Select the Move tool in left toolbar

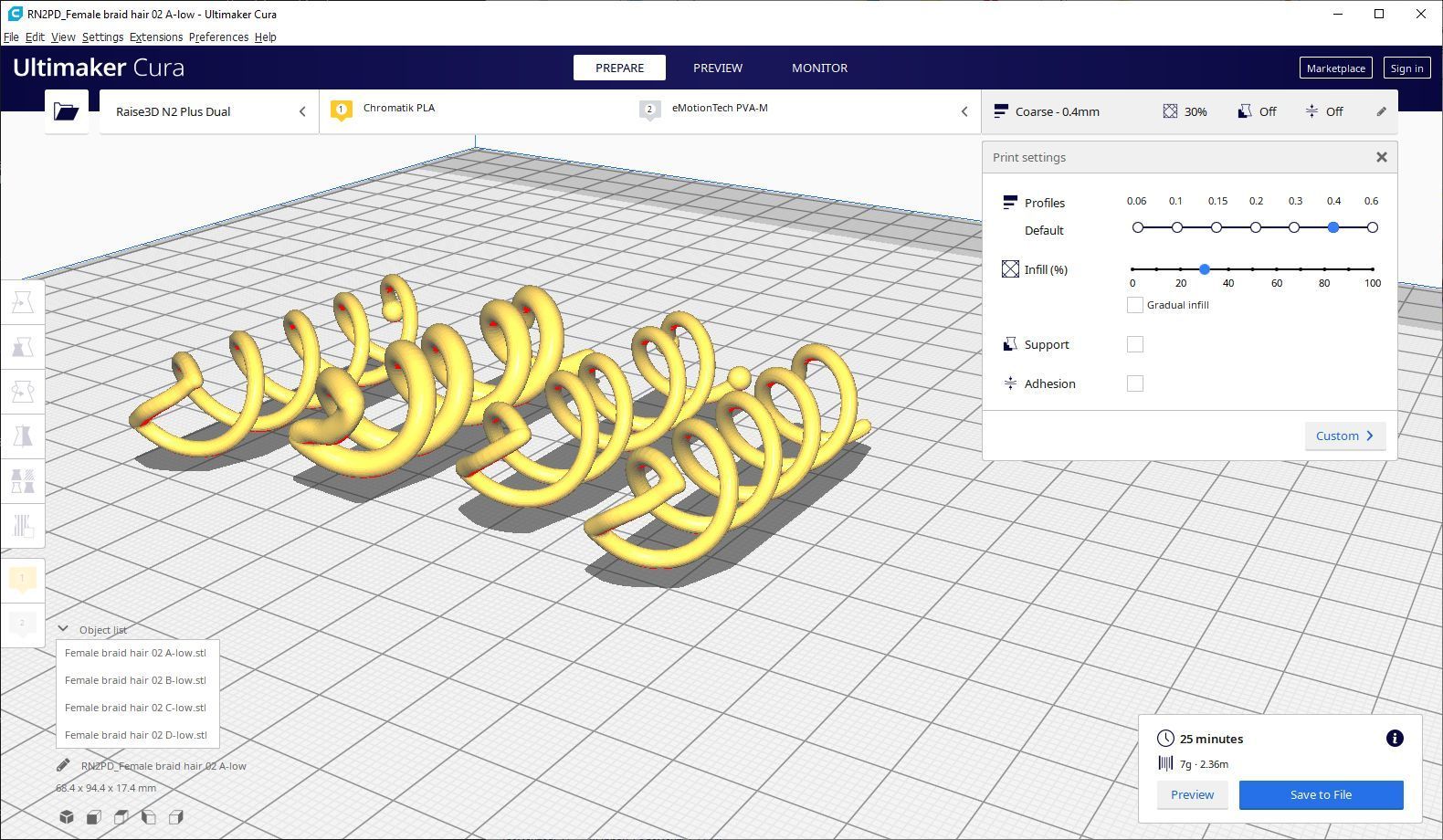click(23, 302)
